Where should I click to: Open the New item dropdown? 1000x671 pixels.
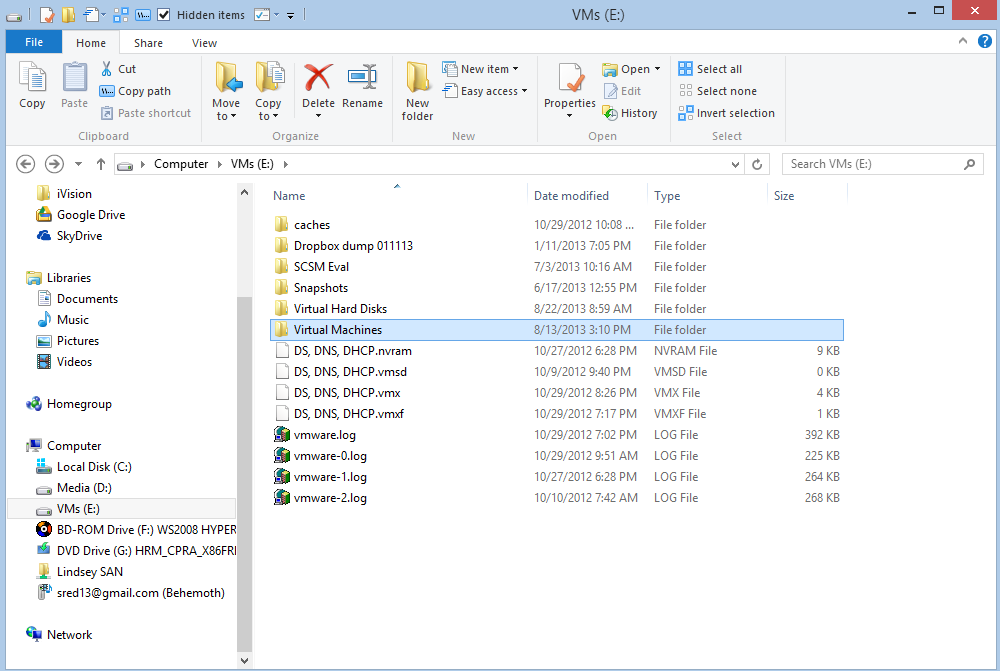point(489,69)
